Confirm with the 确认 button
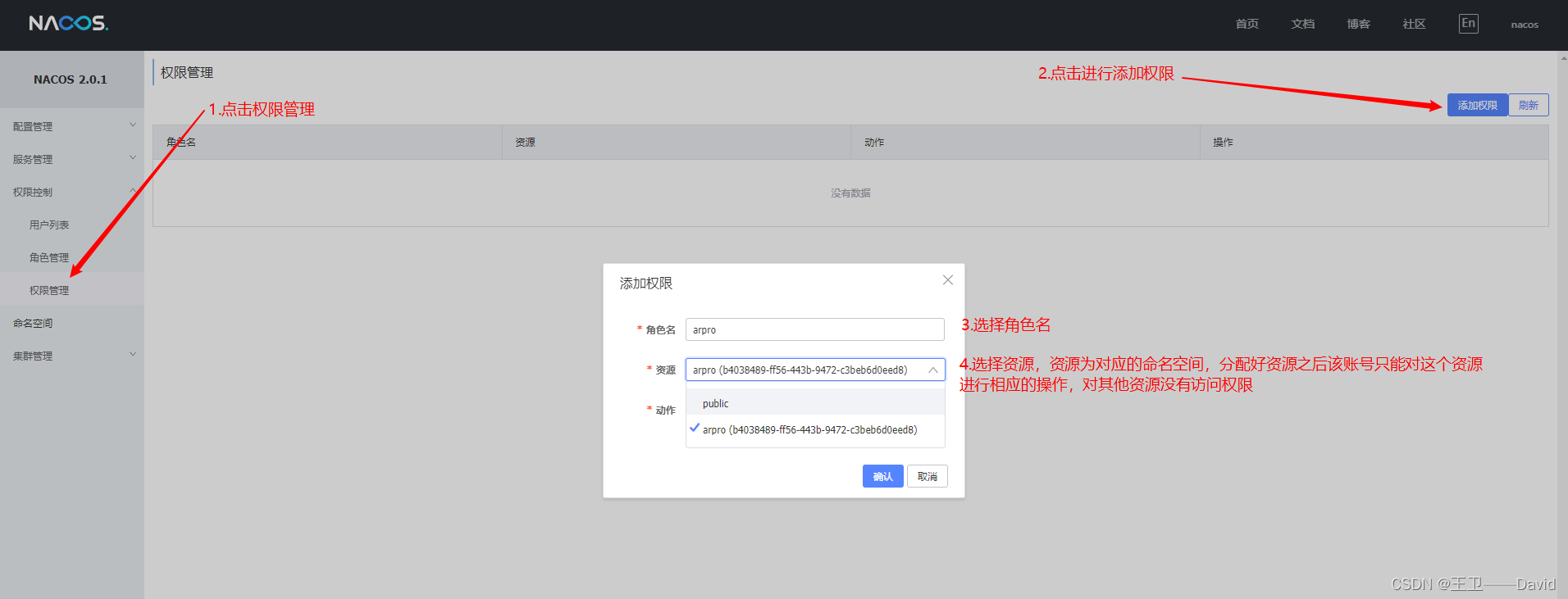This screenshot has height=599, width=1568. pyautogui.click(x=882, y=476)
